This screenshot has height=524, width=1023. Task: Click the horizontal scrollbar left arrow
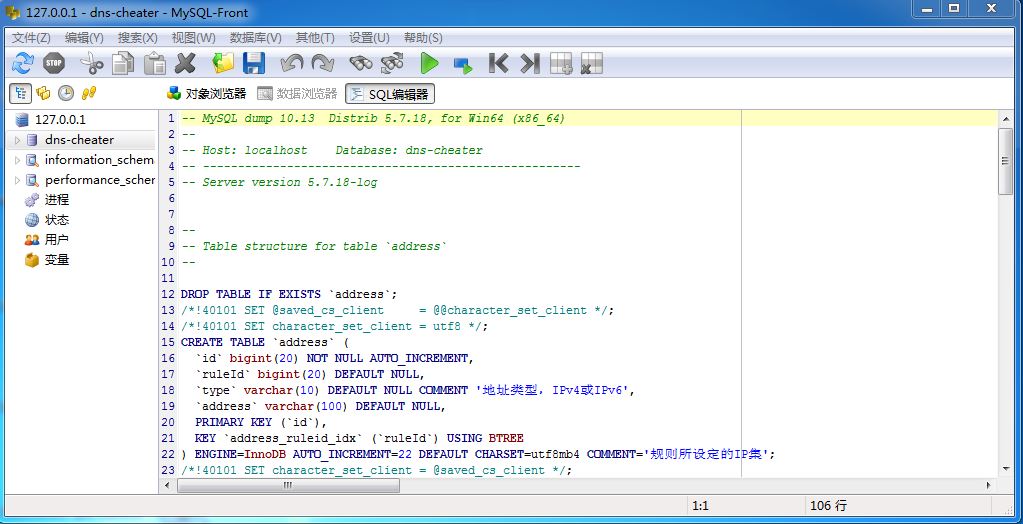click(x=167, y=485)
